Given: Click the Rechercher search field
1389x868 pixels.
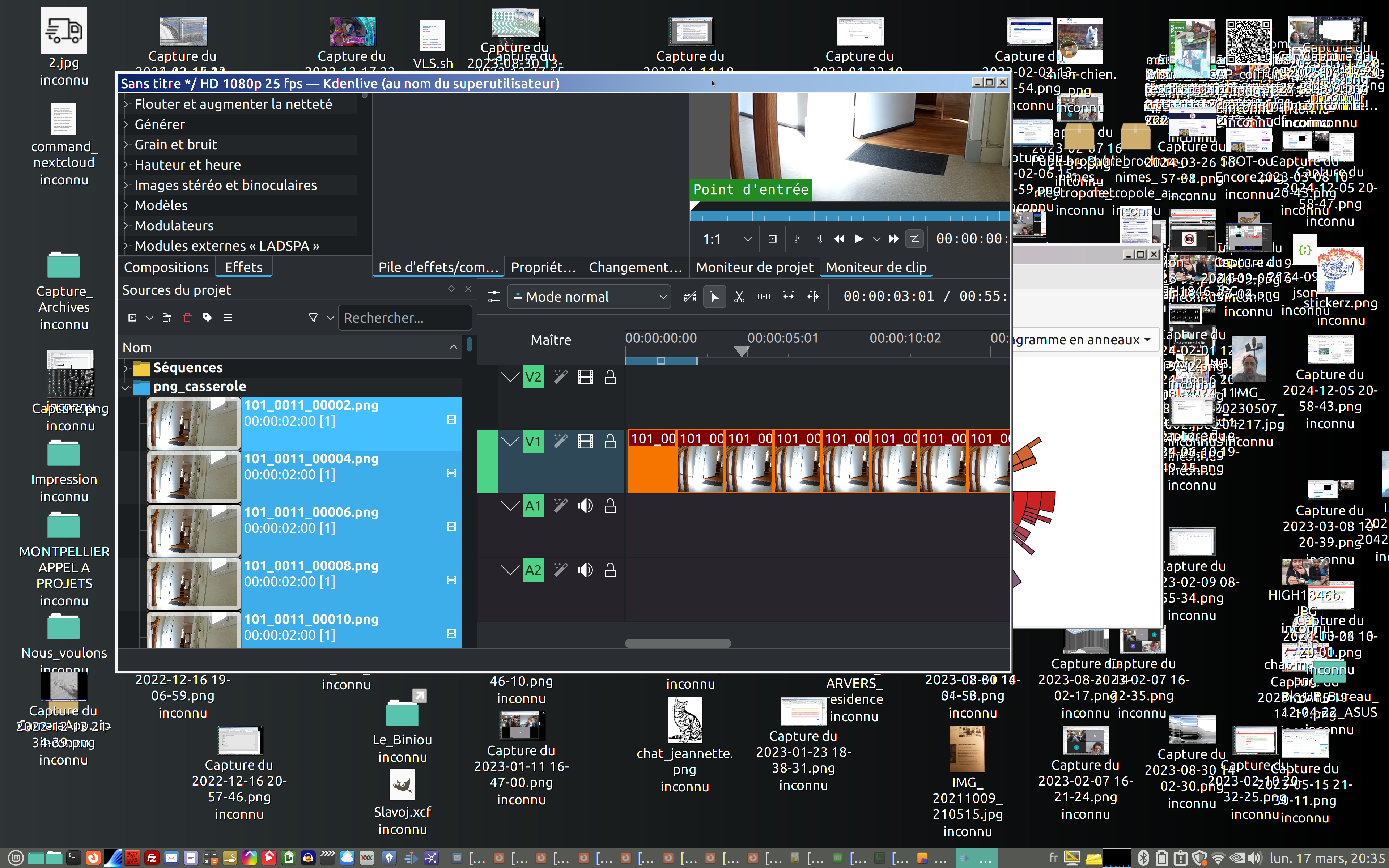Looking at the screenshot, I should click(405, 318).
